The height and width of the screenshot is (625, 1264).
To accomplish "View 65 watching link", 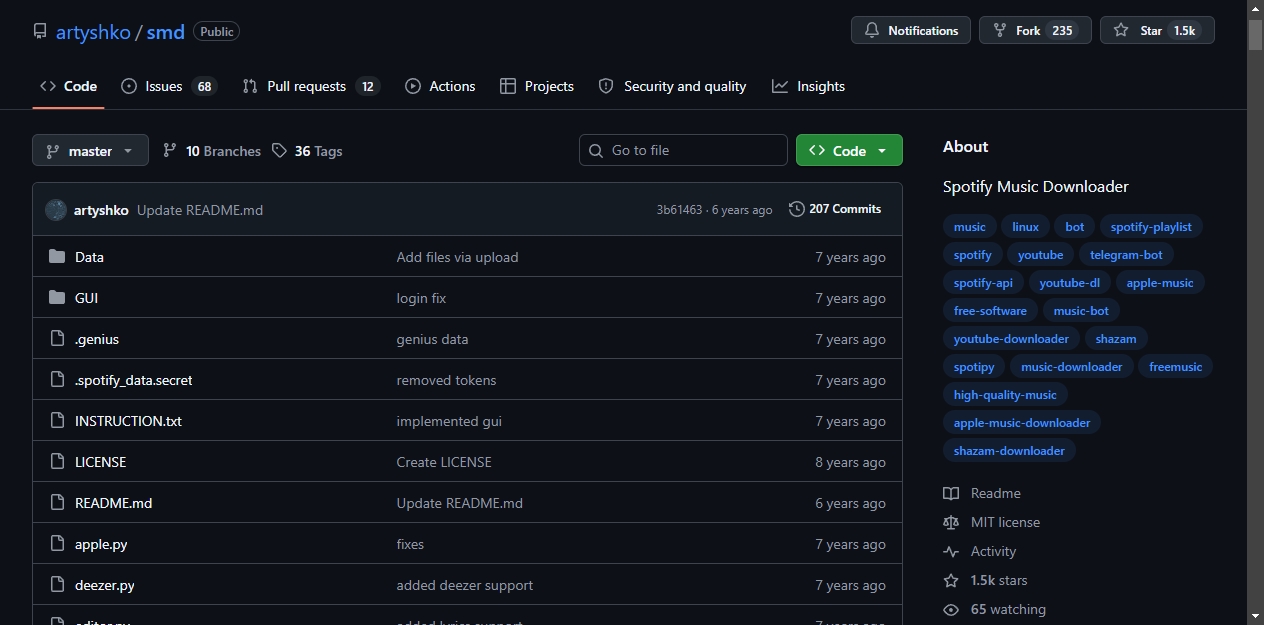I will point(994,609).
